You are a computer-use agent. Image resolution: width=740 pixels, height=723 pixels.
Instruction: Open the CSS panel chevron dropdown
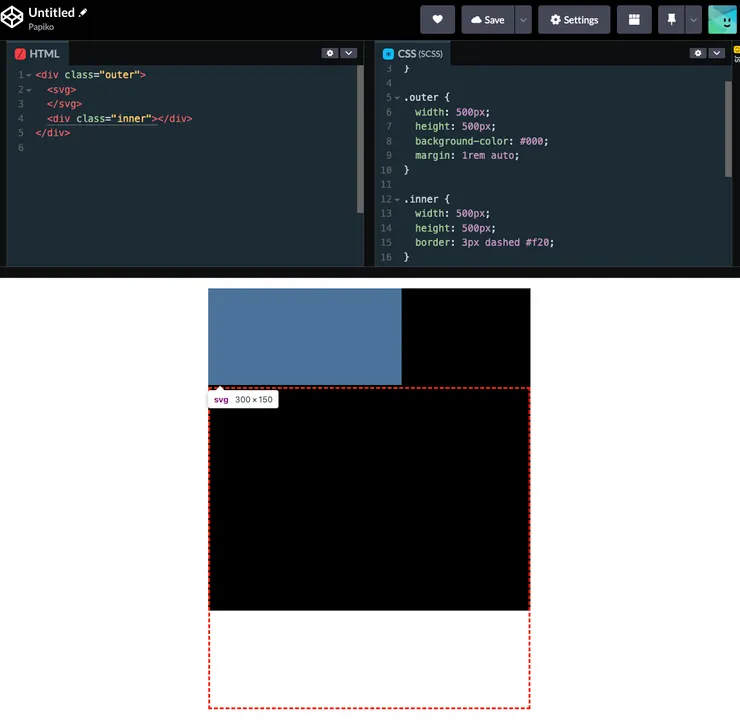[717, 53]
